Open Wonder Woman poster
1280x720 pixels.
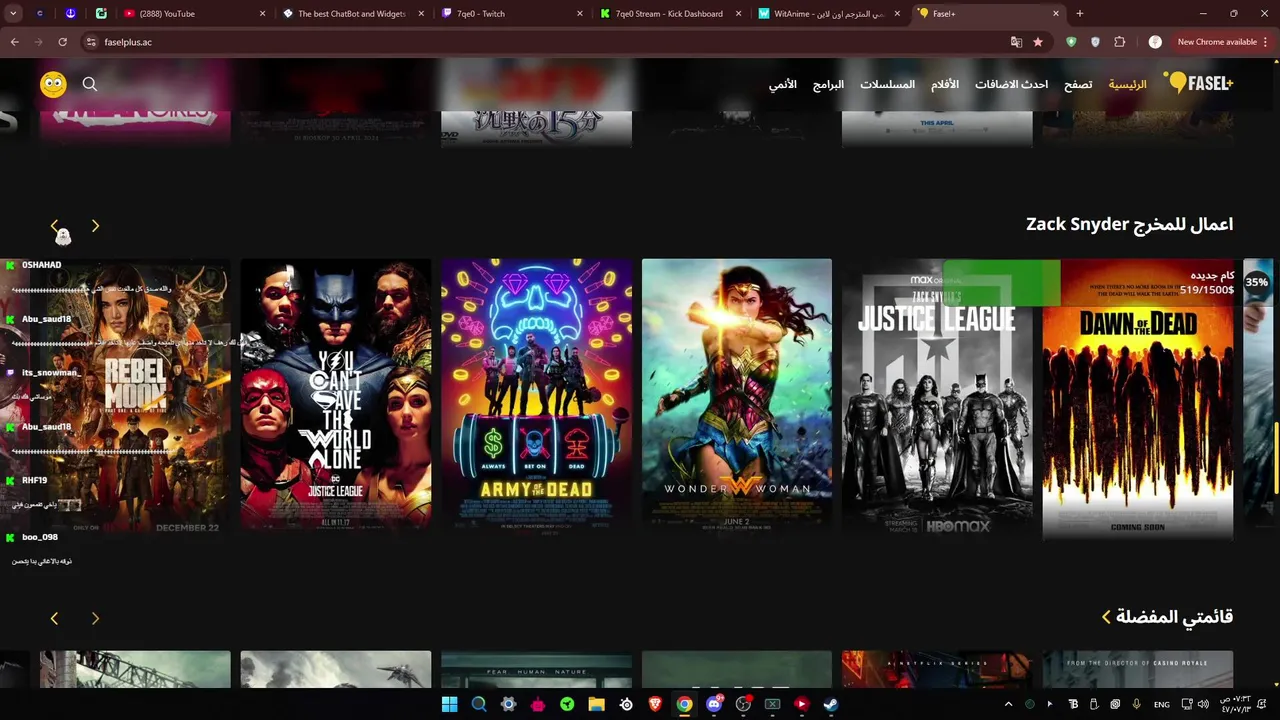coord(737,398)
